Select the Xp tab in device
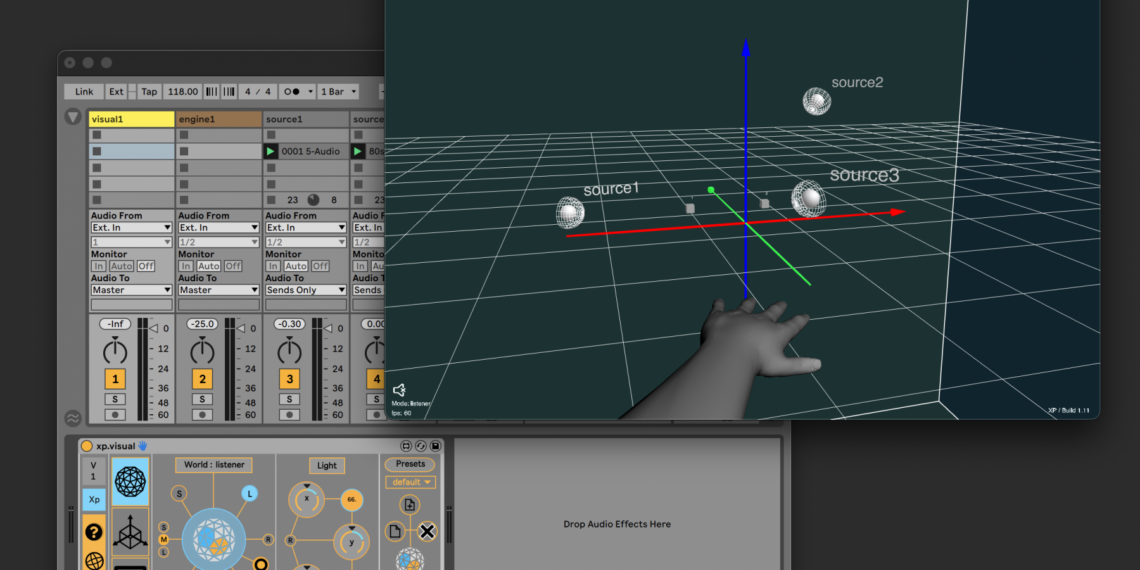Image resolution: width=1140 pixels, height=570 pixels. (94, 499)
